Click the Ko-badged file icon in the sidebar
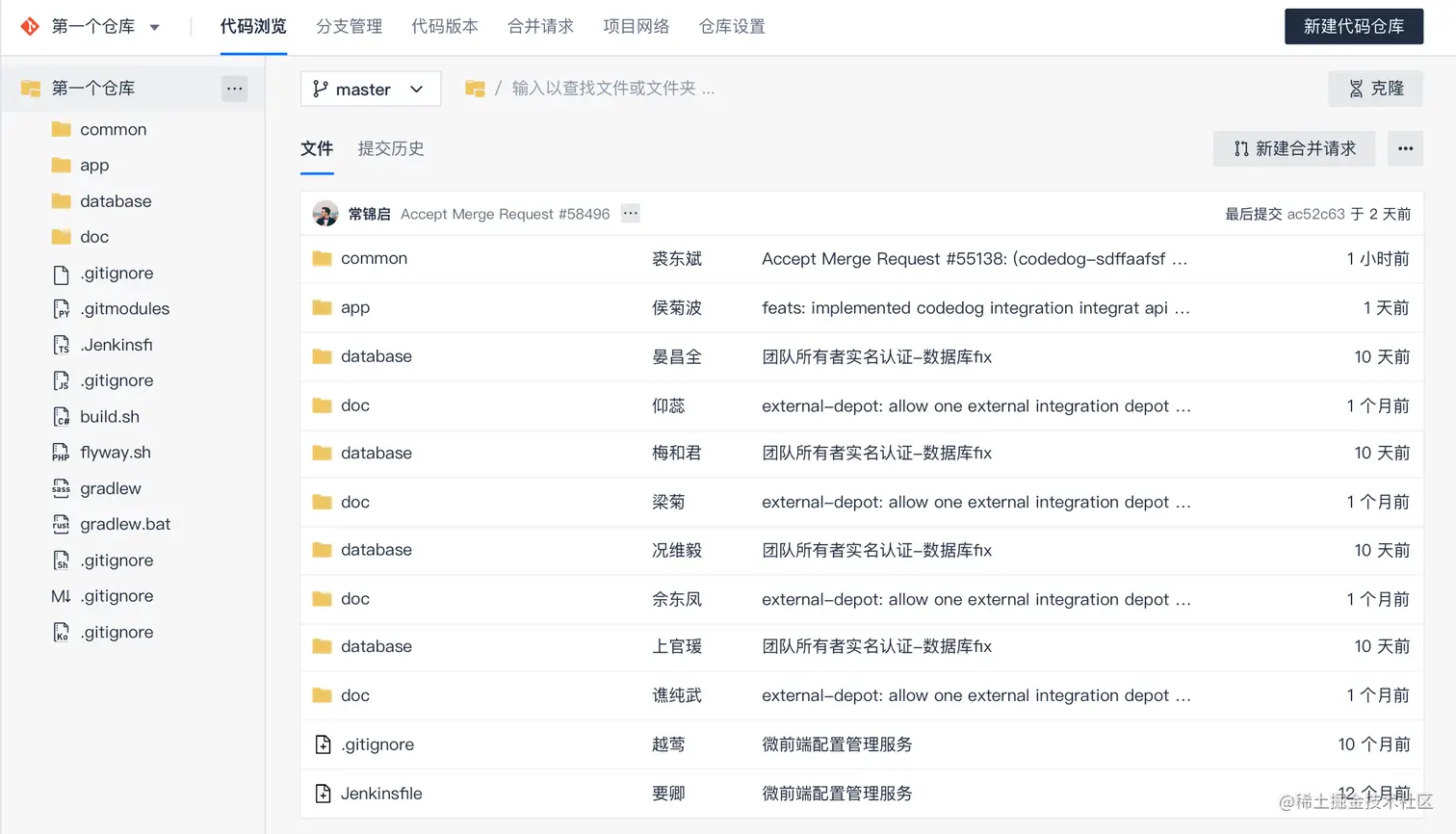Viewport: 1456px width, 834px height. (61, 632)
